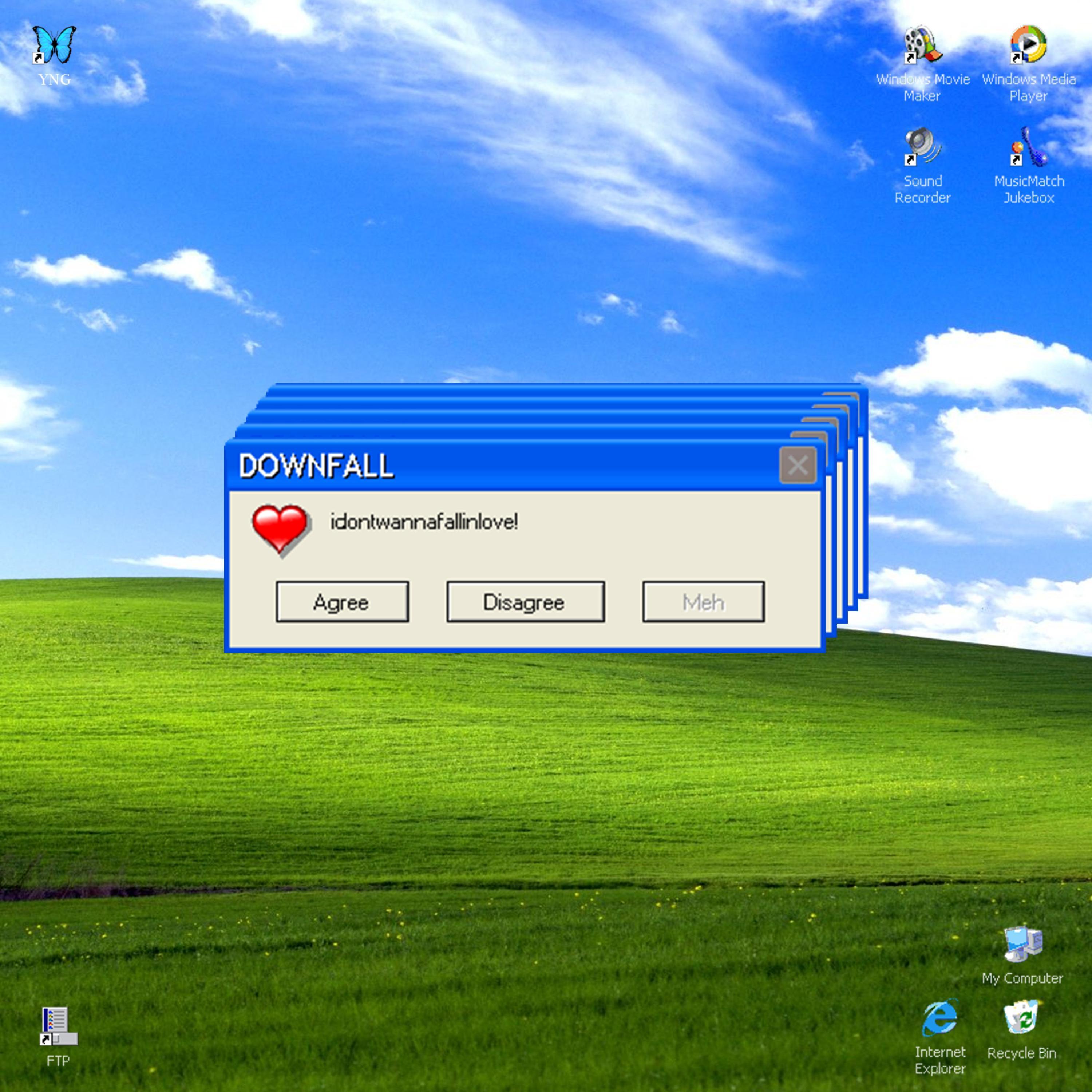Select the Sound Recorder desktop icon

pyautogui.click(x=922, y=146)
